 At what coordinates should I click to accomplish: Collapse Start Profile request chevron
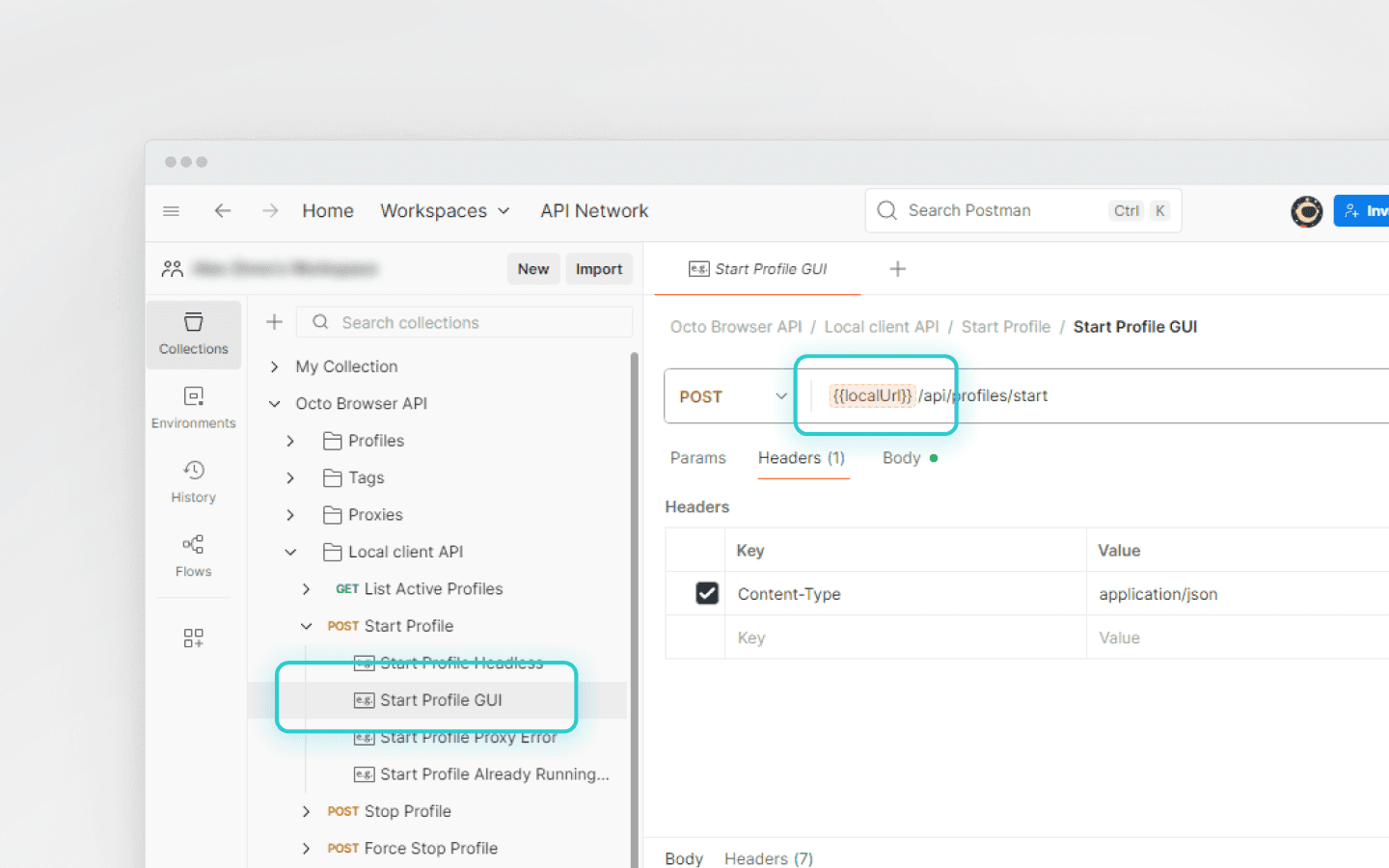tap(306, 626)
